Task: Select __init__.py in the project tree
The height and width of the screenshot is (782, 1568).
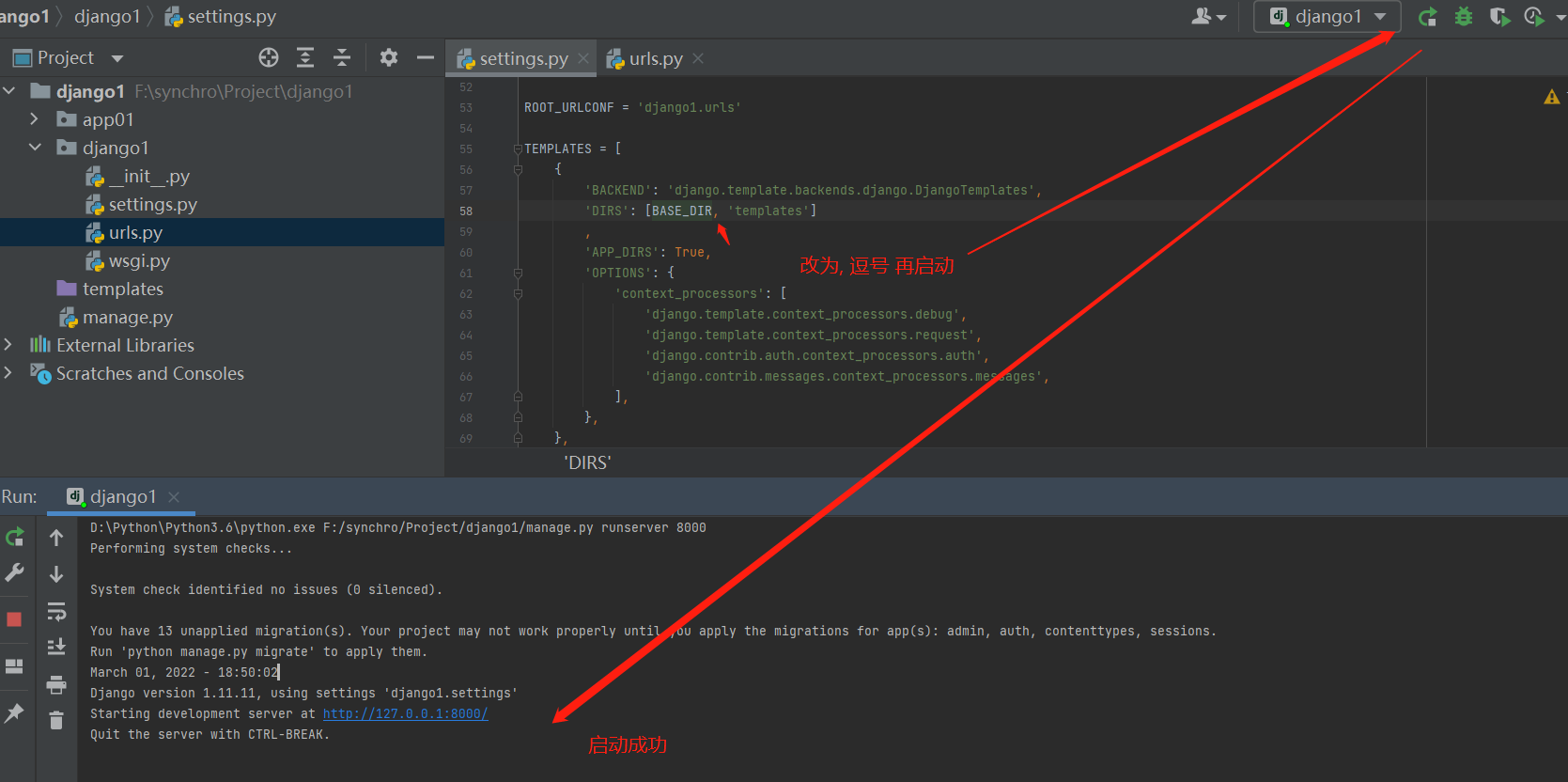Action: (x=137, y=176)
